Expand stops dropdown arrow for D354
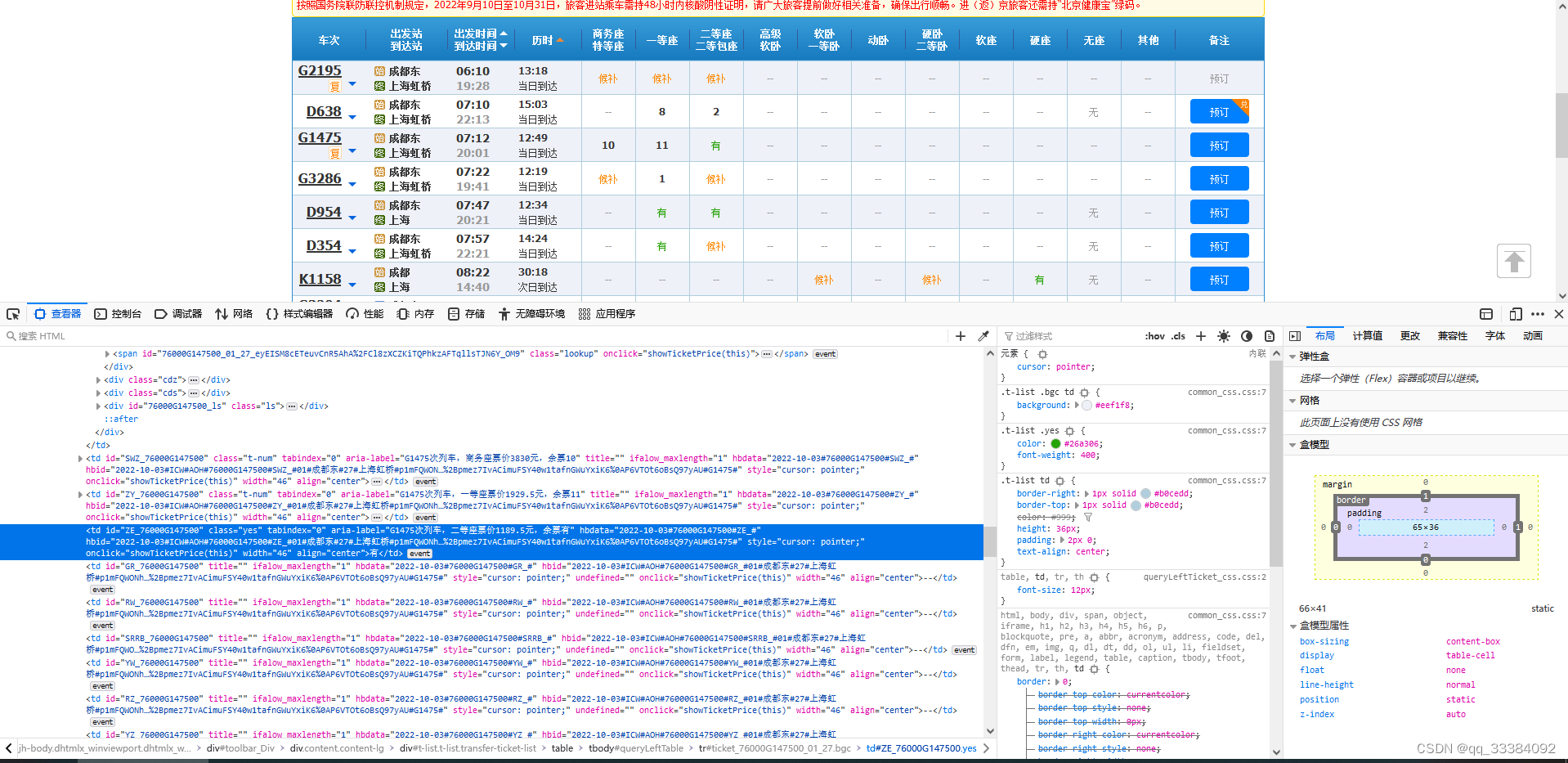Viewport: 1568px width, 763px height. pyautogui.click(x=352, y=251)
